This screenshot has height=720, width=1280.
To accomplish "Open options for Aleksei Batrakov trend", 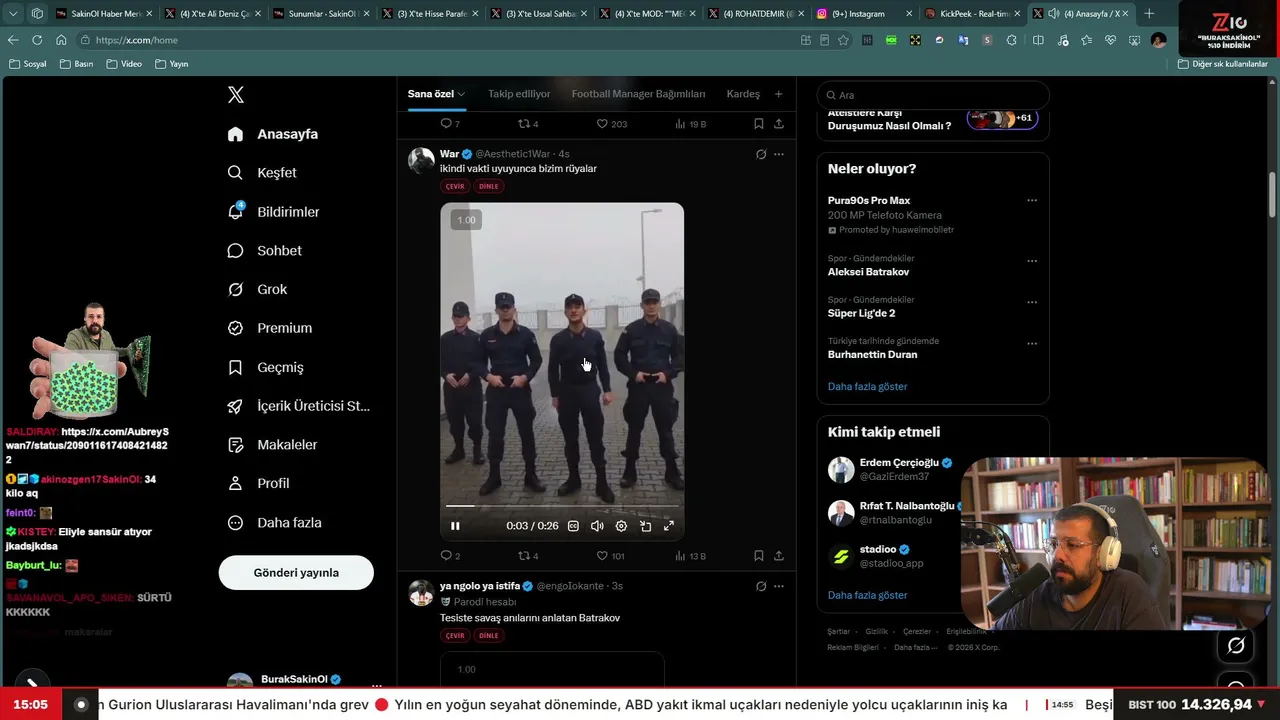I will pos(1032,261).
